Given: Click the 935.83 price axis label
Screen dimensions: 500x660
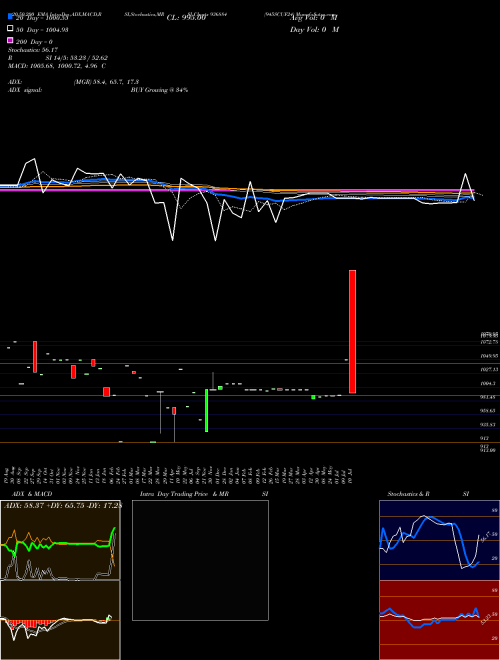Looking at the screenshot, I should click(x=489, y=425).
